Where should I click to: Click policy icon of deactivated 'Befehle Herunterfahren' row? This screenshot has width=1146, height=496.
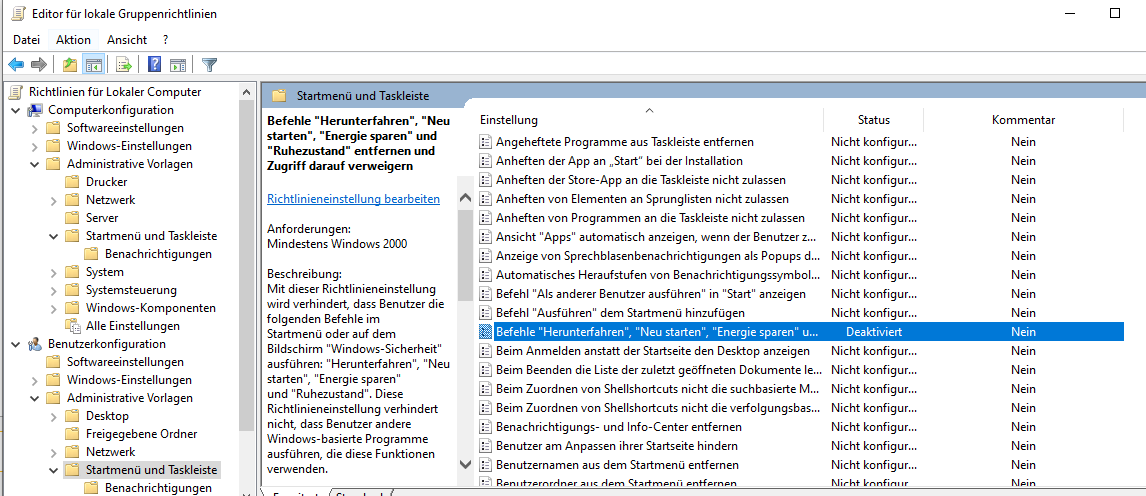tap(486, 331)
